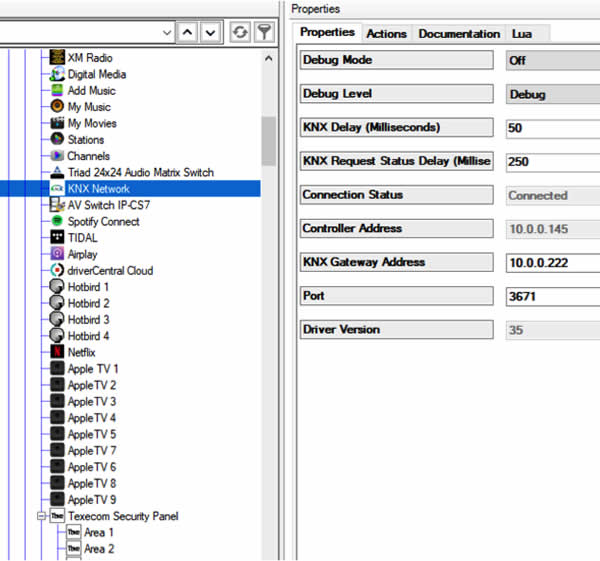The image size is (600, 561).
Task: Click the Debug Mode property label
Action: pos(396,60)
